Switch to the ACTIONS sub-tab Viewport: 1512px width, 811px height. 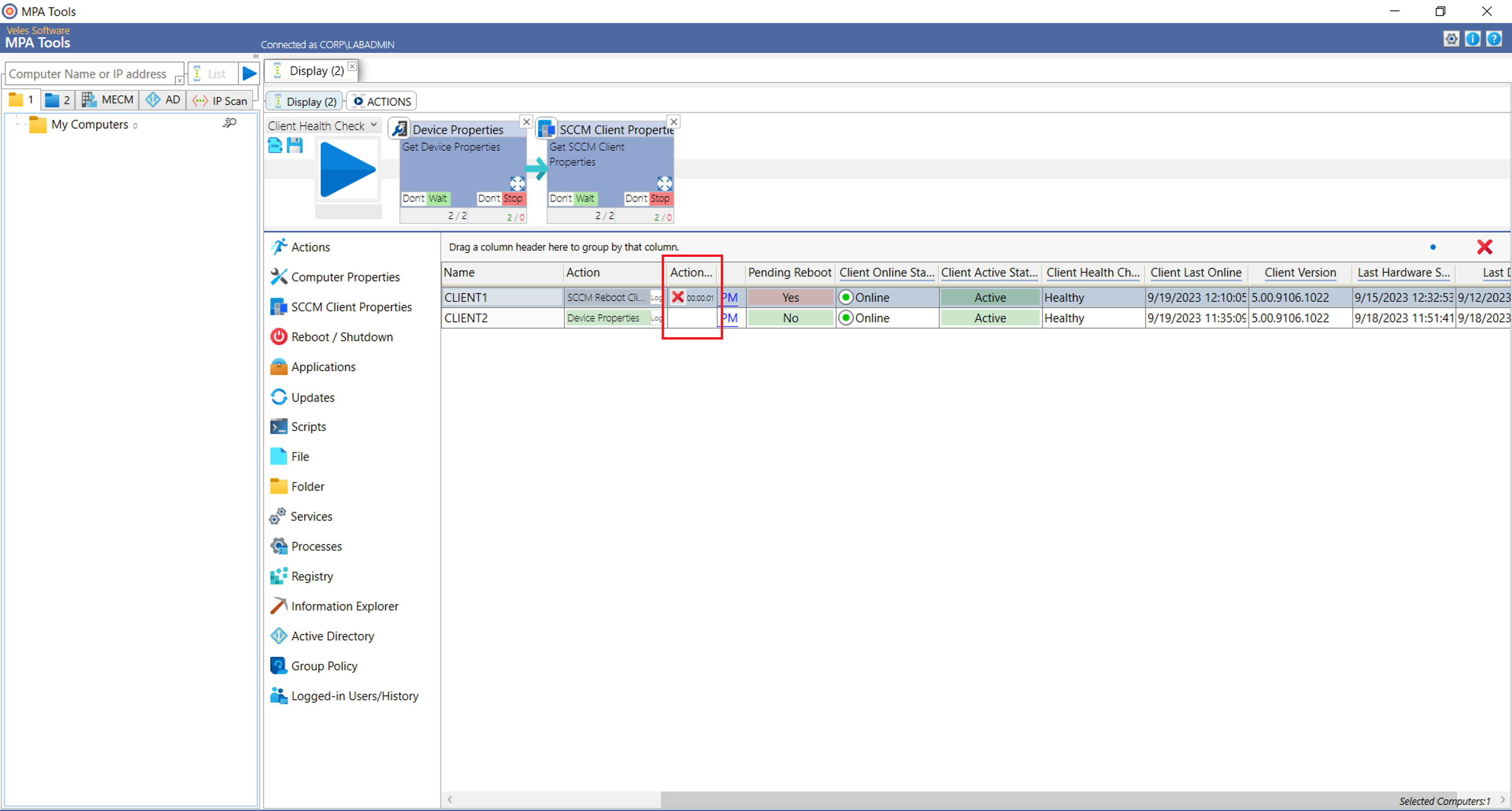pyautogui.click(x=382, y=102)
